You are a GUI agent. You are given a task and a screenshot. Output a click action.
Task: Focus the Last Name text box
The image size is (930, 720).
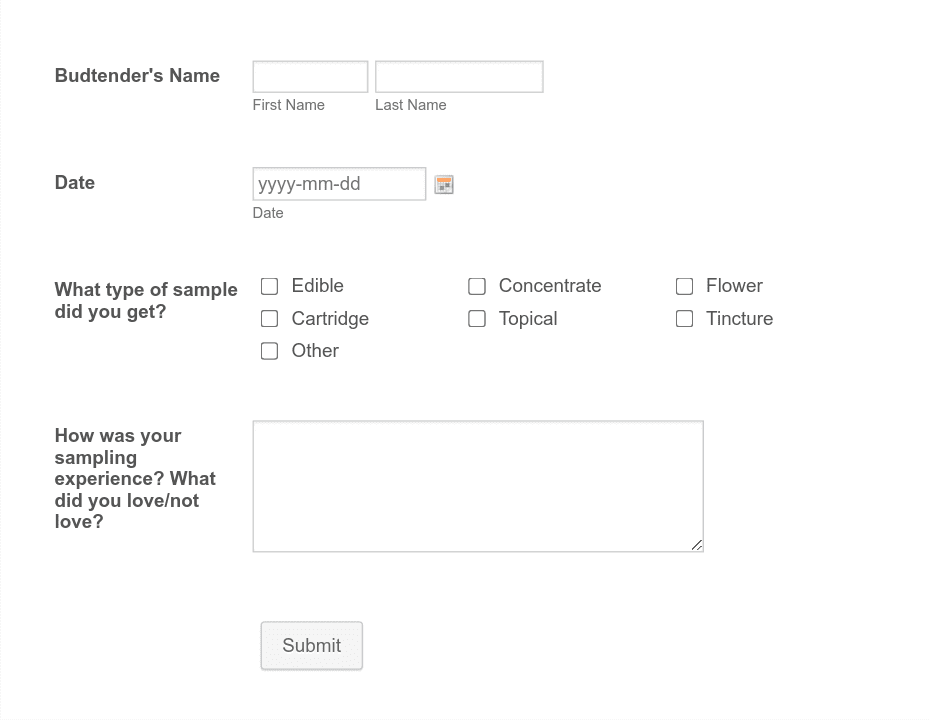[x=459, y=77]
